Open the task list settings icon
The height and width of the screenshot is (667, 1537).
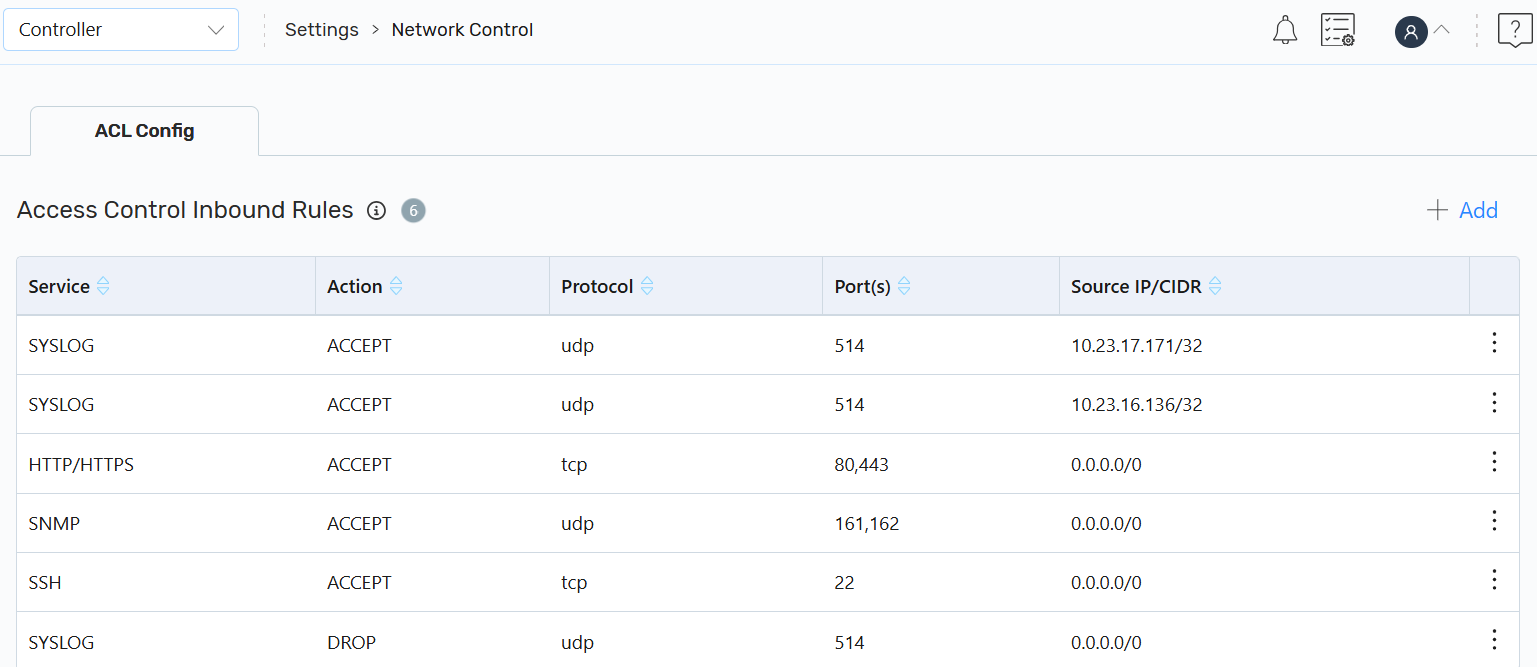click(1337, 30)
